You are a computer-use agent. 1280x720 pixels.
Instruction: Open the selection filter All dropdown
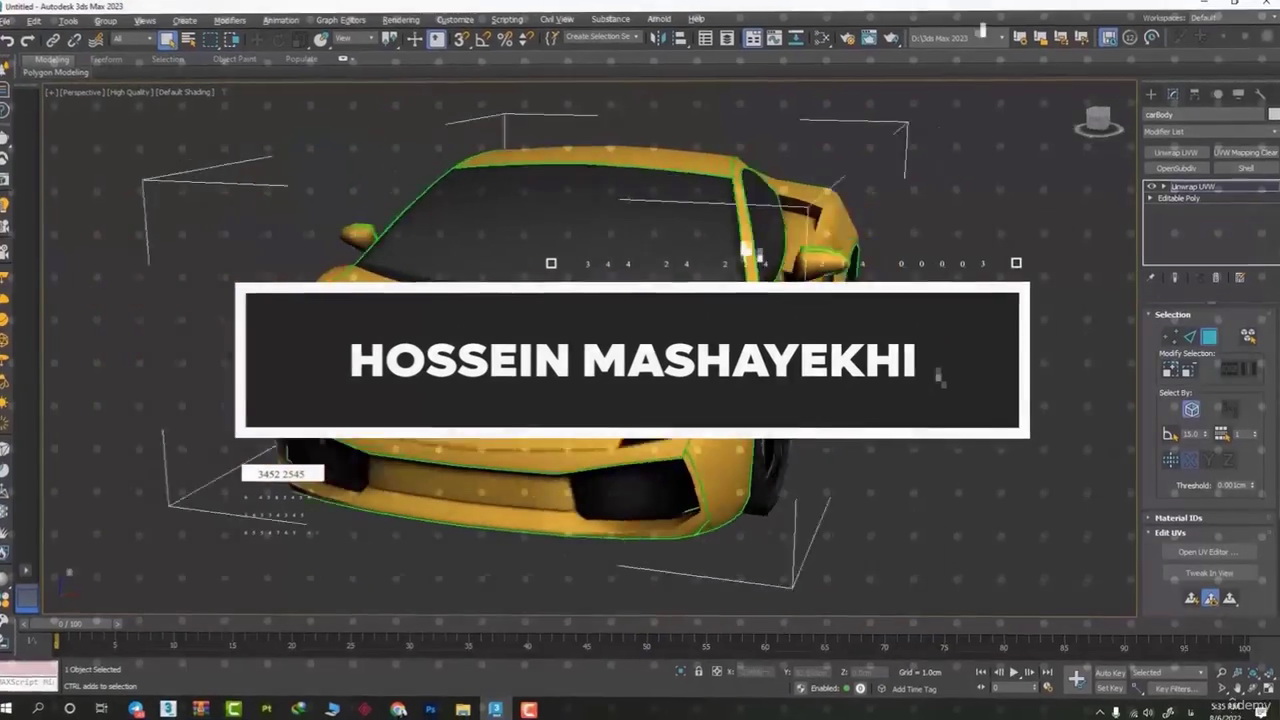(131, 39)
